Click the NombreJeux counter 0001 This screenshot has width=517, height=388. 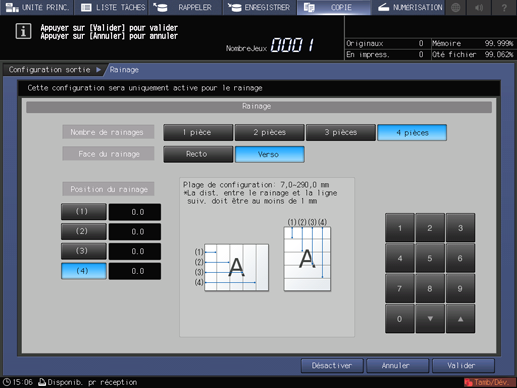(x=292, y=45)
